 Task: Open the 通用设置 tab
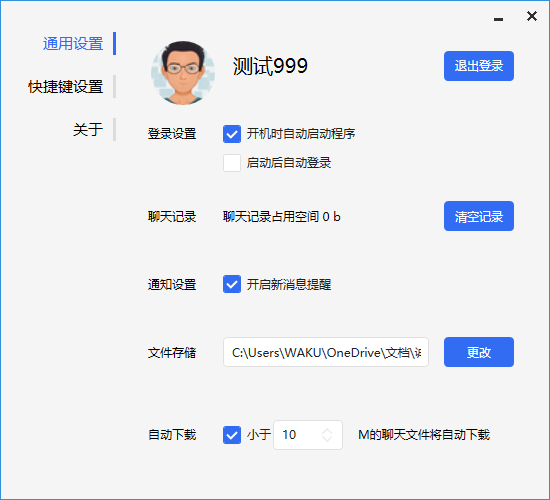pos(73,44)
